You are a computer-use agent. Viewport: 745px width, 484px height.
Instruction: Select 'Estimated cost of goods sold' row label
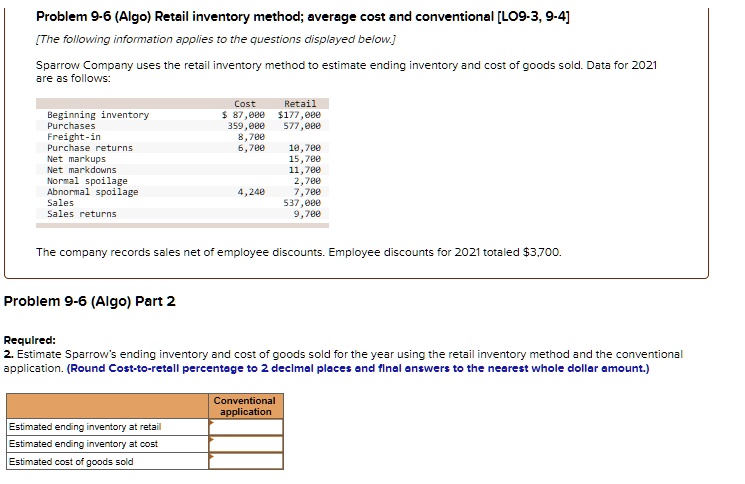[71, 461]
